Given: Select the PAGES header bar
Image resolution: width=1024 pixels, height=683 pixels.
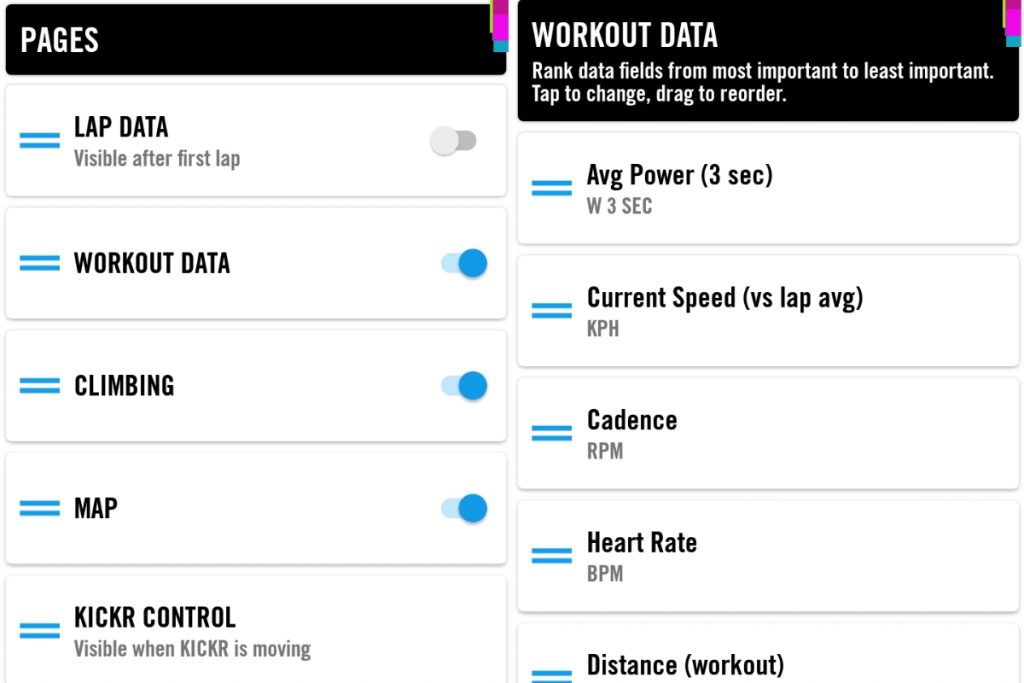Looking at the screenshot, I should coord(255,40).
